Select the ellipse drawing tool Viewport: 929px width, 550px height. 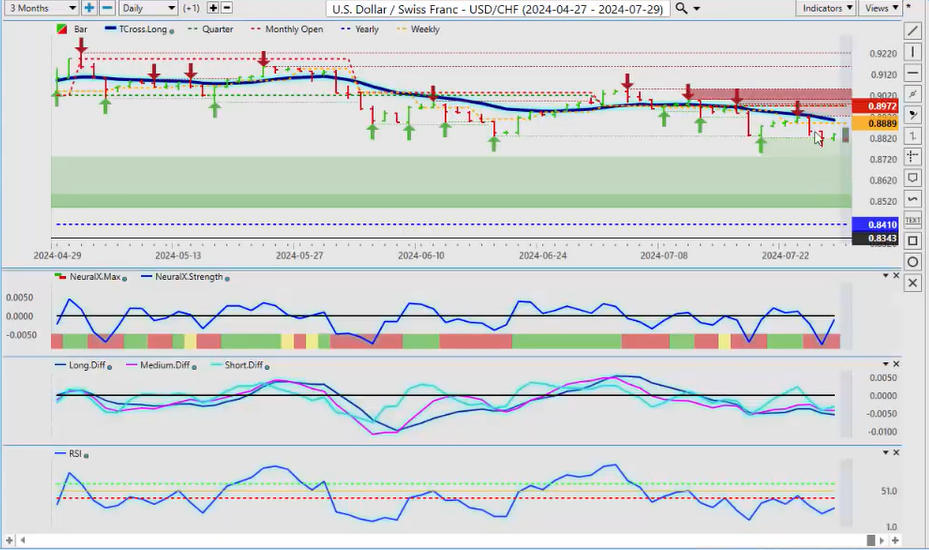pos(913,262)
